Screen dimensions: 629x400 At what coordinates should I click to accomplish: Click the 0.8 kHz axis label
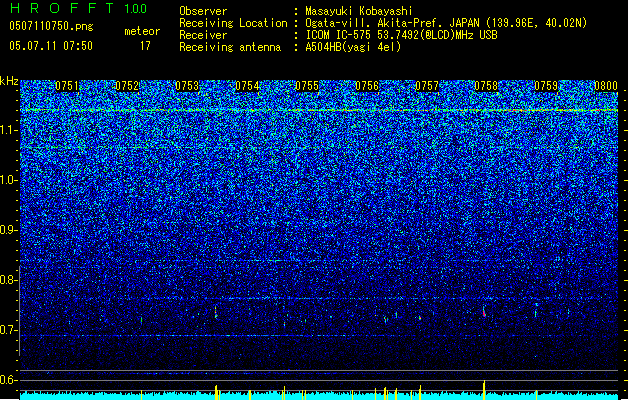pos(8,280)
